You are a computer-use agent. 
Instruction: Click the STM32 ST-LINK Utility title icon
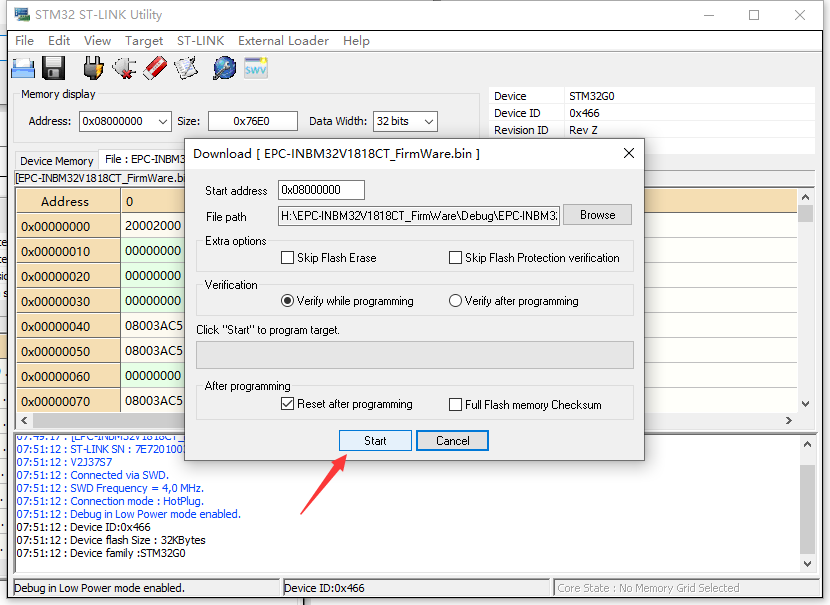22,14
